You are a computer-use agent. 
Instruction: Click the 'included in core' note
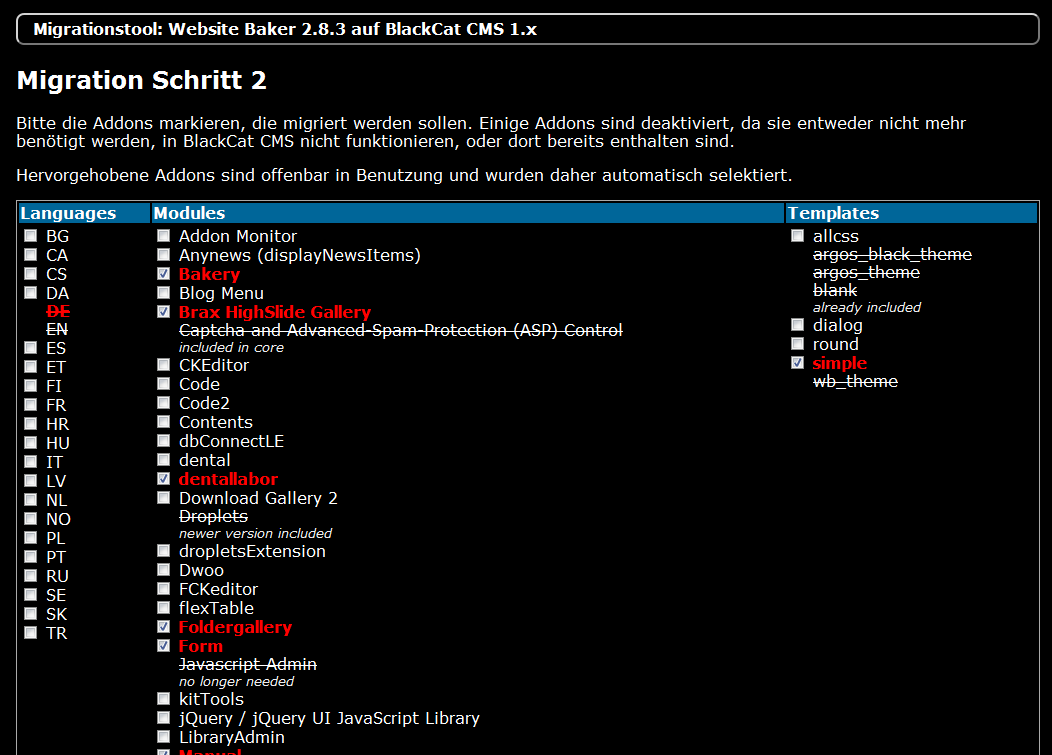coord(231,348)
